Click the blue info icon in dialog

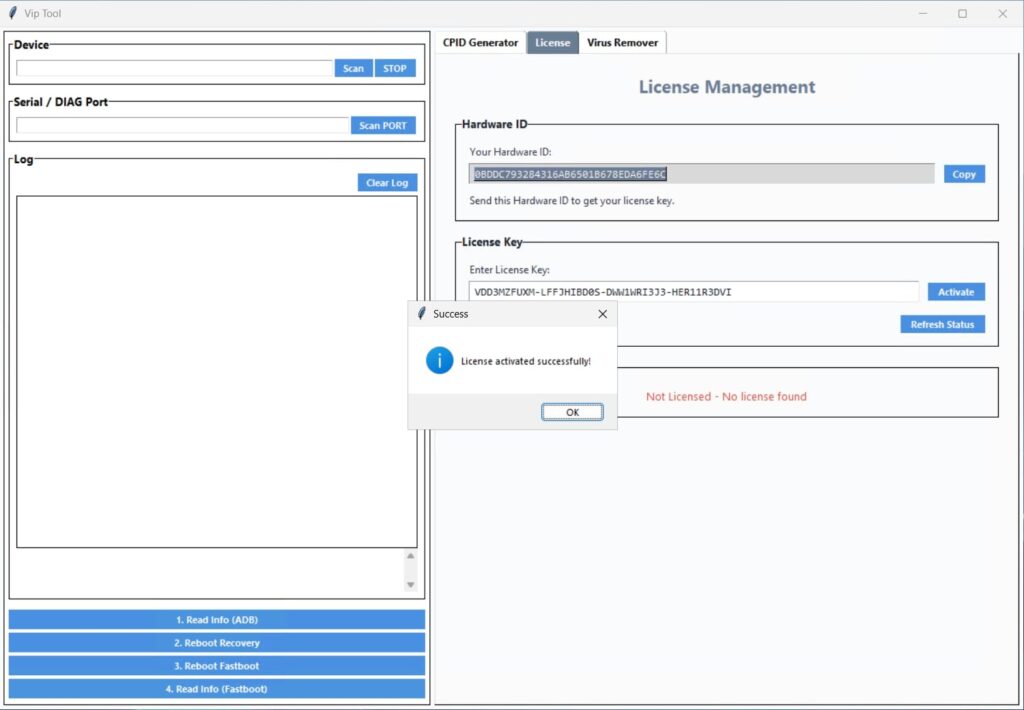(439, 361)
